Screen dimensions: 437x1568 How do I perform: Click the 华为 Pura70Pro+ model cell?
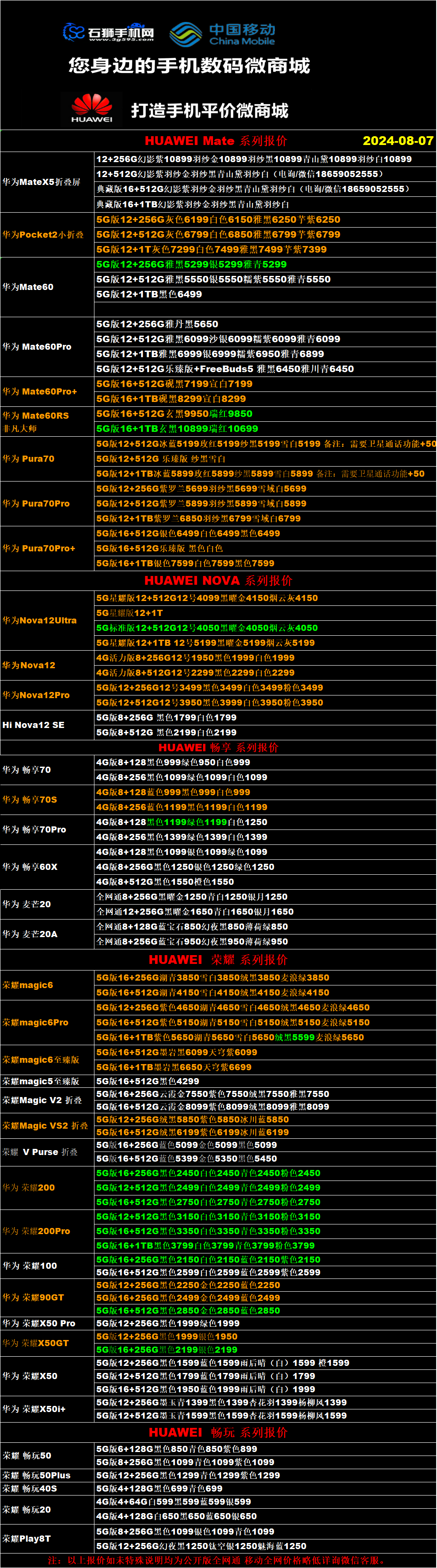pos(47,548)
